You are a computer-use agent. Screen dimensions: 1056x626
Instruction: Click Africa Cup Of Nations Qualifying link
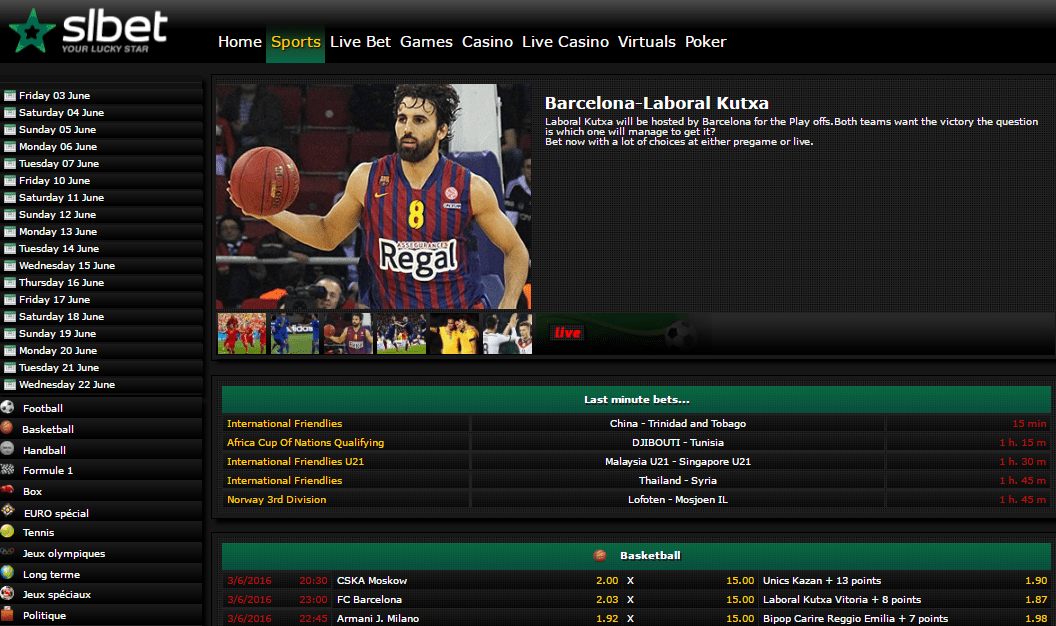tap(305, 443)
